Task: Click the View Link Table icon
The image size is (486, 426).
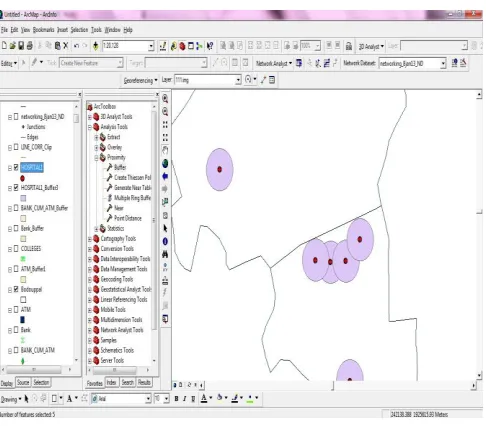Action: pos(272,80)
